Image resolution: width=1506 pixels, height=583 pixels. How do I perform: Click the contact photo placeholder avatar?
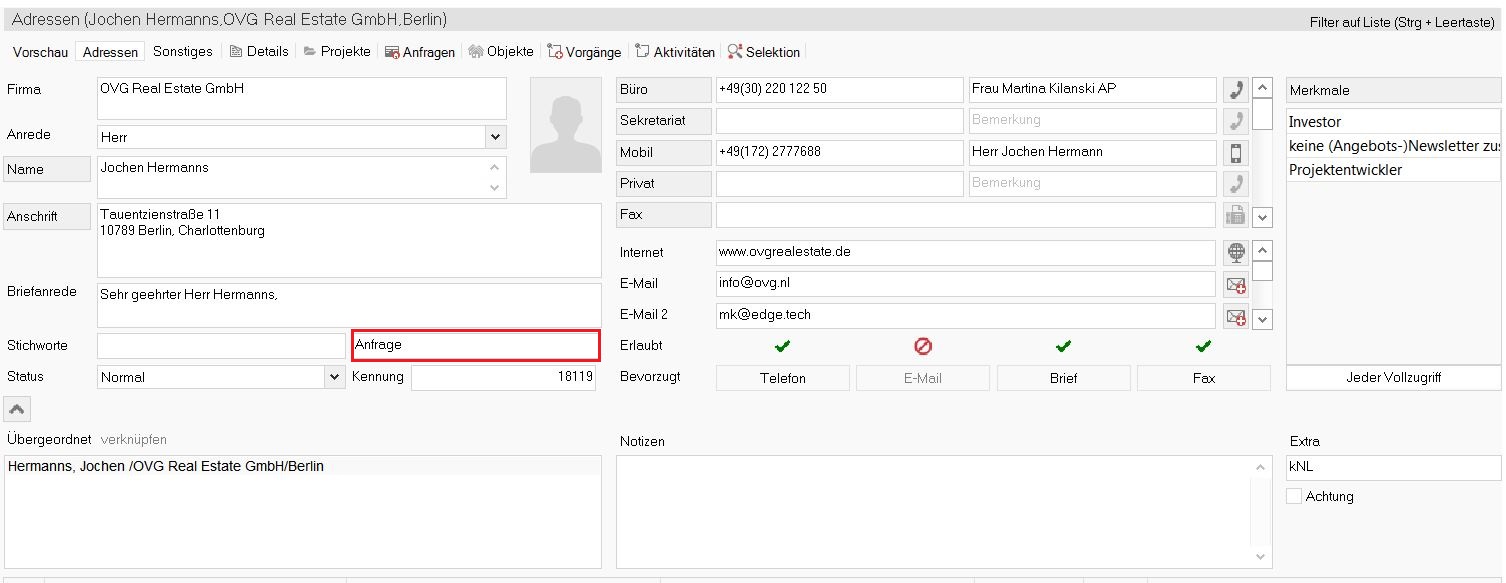(x=566, y=125)
